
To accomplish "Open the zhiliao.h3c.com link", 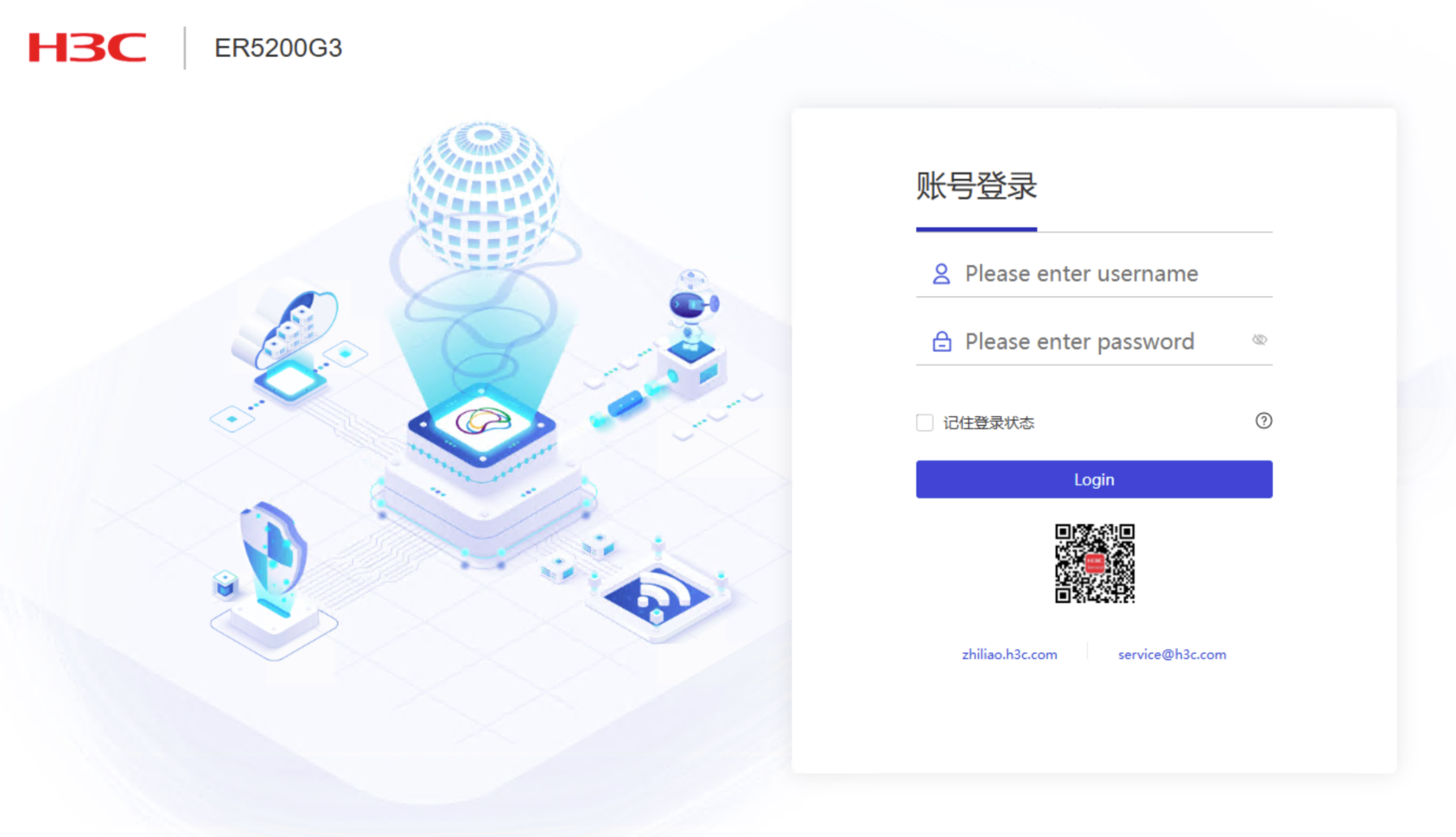I will pyautogui.click(x=1009, y=655).
